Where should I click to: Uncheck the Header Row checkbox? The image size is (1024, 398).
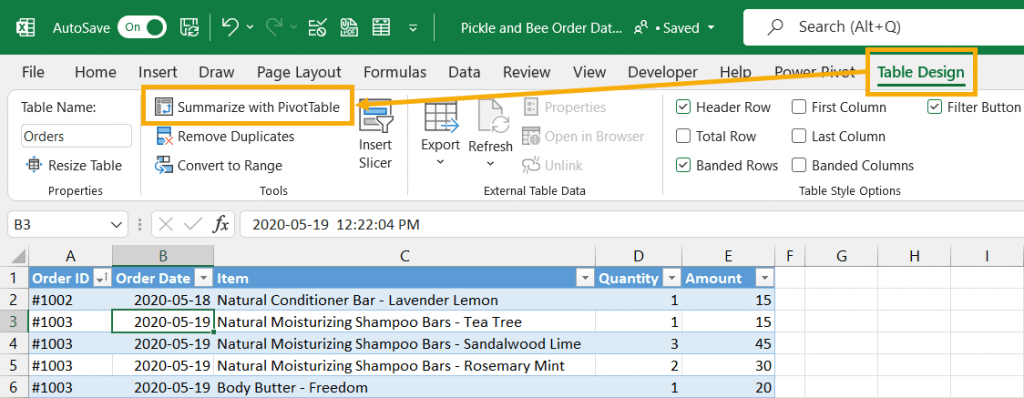pos(684,107)
